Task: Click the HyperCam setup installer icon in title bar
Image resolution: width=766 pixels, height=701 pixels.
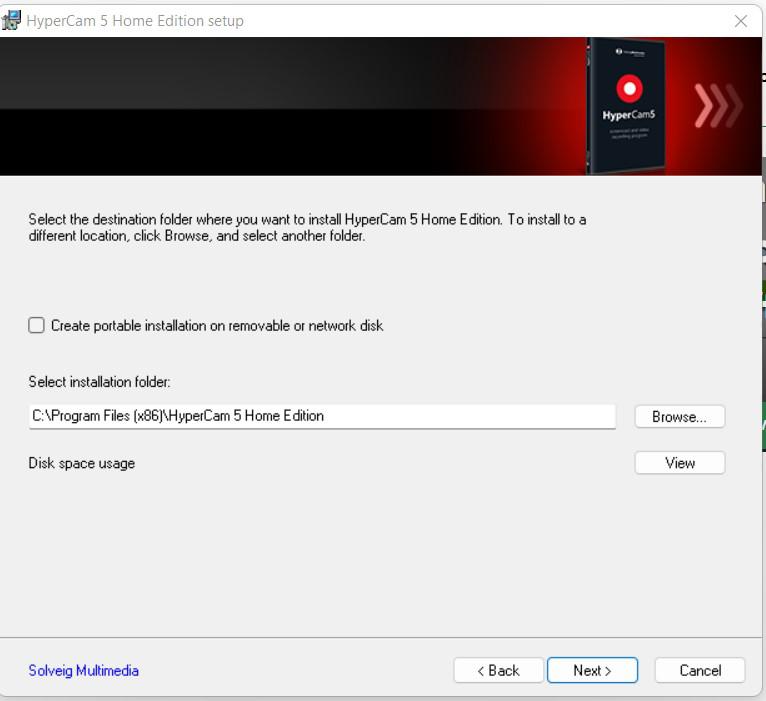Action: [11, 21]
